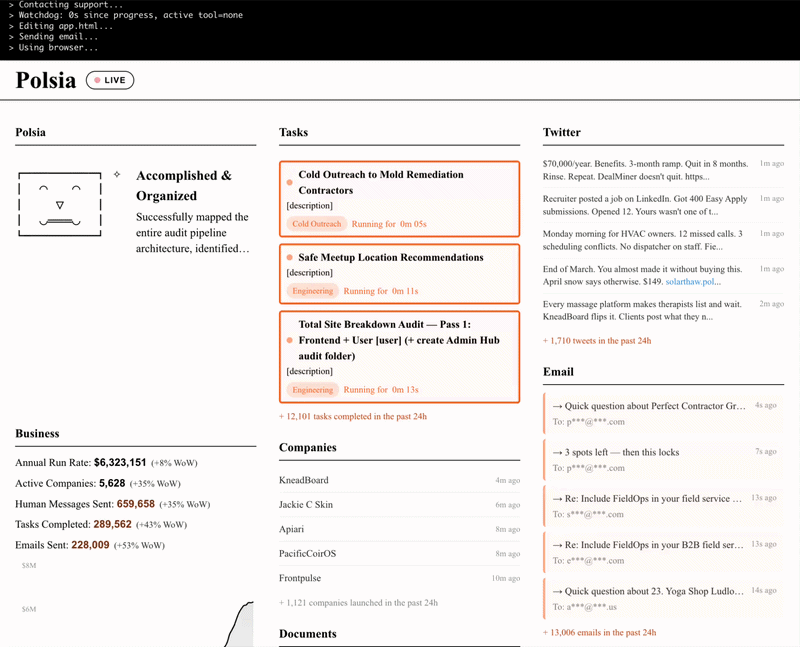Click the Engineering tag on Safe Meetup task
The height and width of the screenshot is (647, 800).
click(312, 291)
